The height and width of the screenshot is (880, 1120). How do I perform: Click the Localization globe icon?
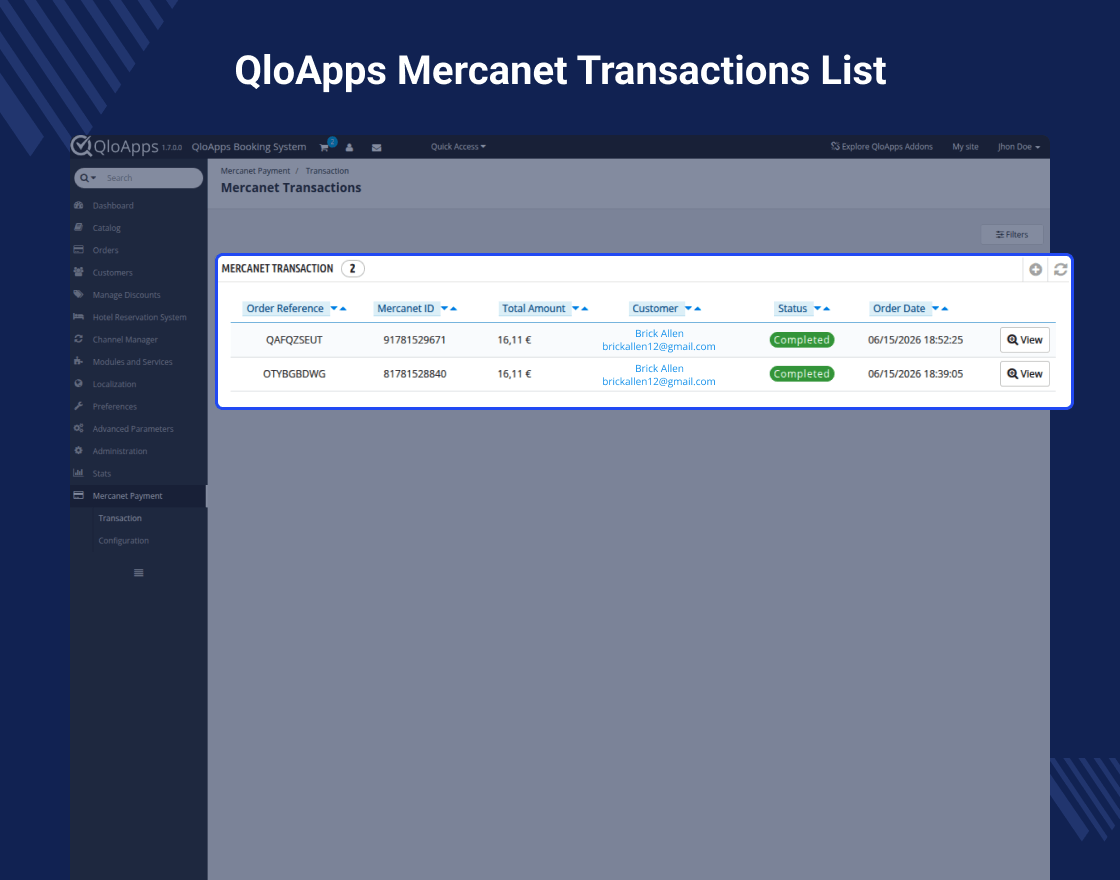tap(79, 383)
